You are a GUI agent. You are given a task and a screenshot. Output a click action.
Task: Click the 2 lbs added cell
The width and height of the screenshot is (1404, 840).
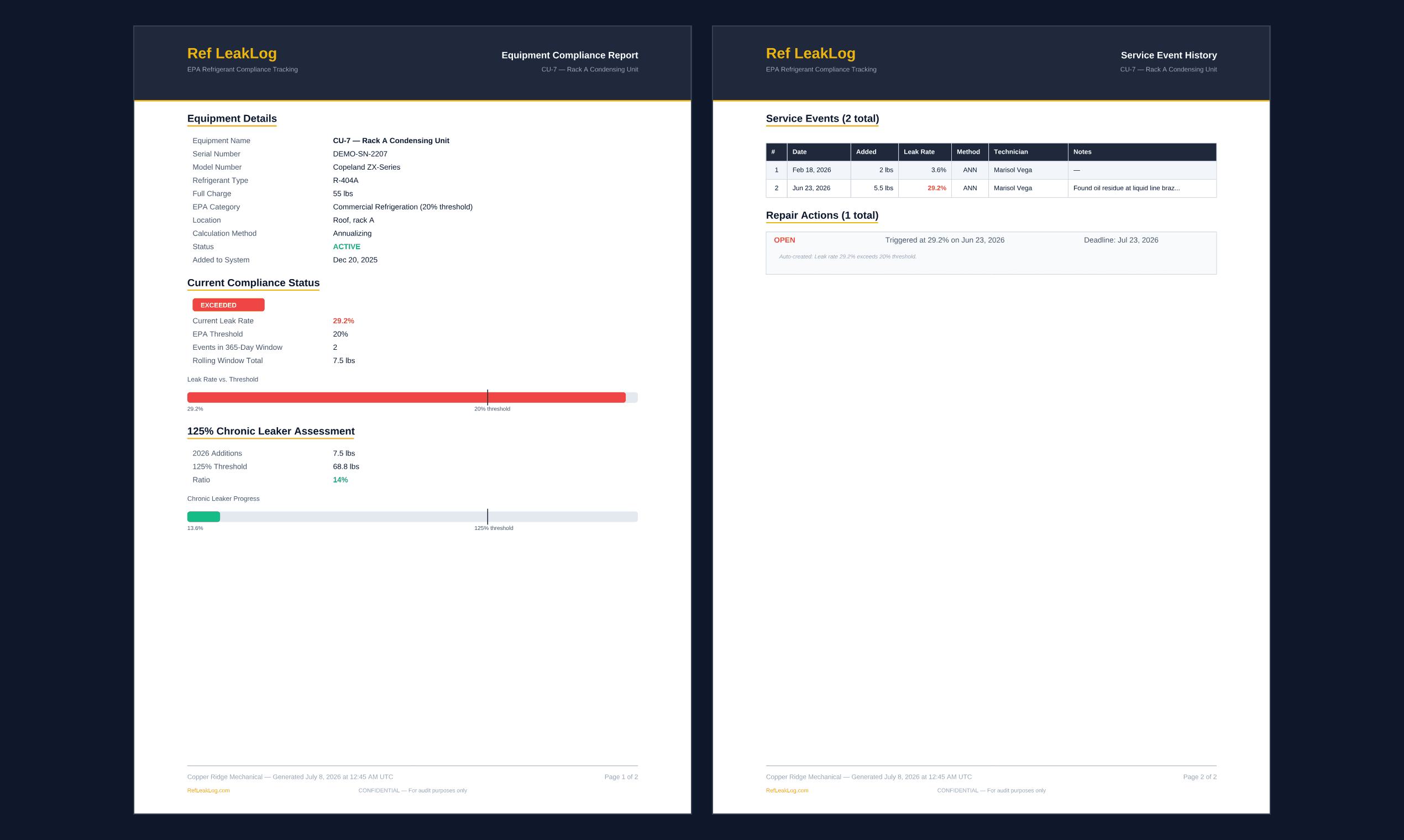coord(874,170)
